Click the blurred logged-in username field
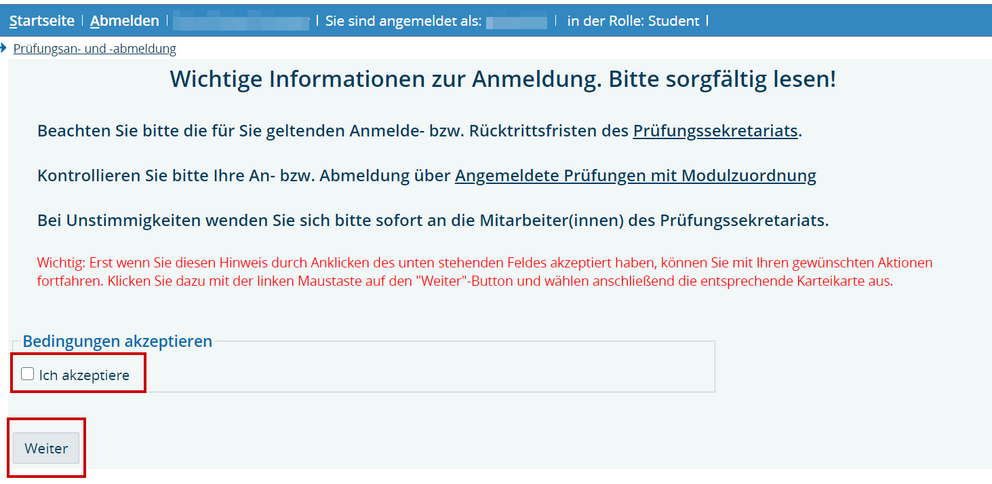 coord(516,20)
